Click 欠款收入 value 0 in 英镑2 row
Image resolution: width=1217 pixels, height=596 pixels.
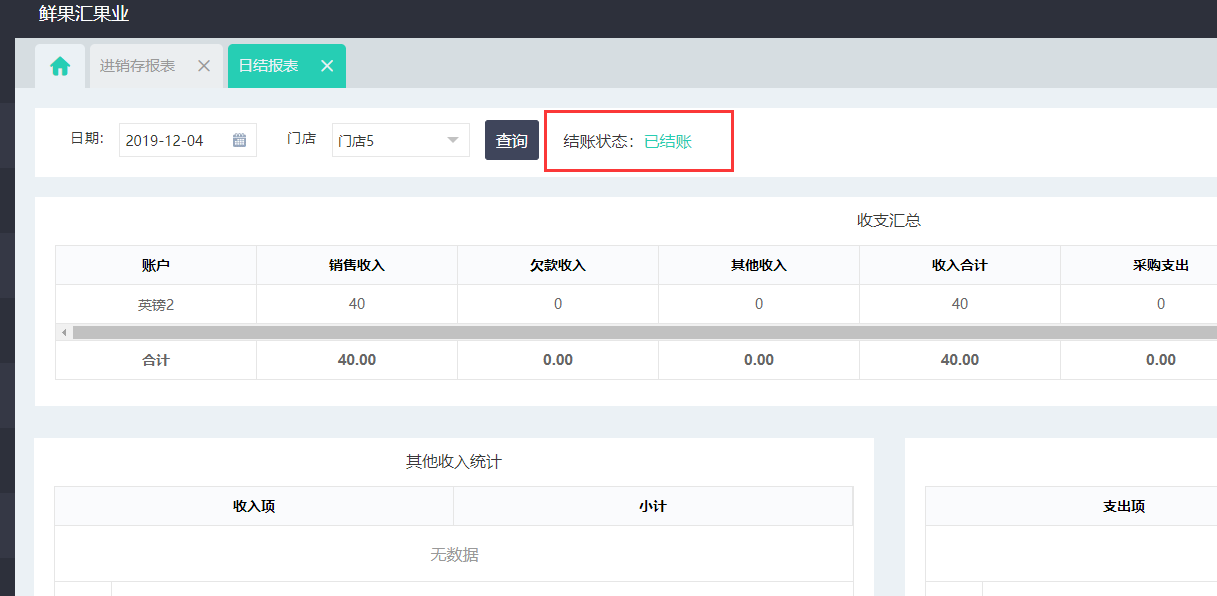[x=558, y=304]
